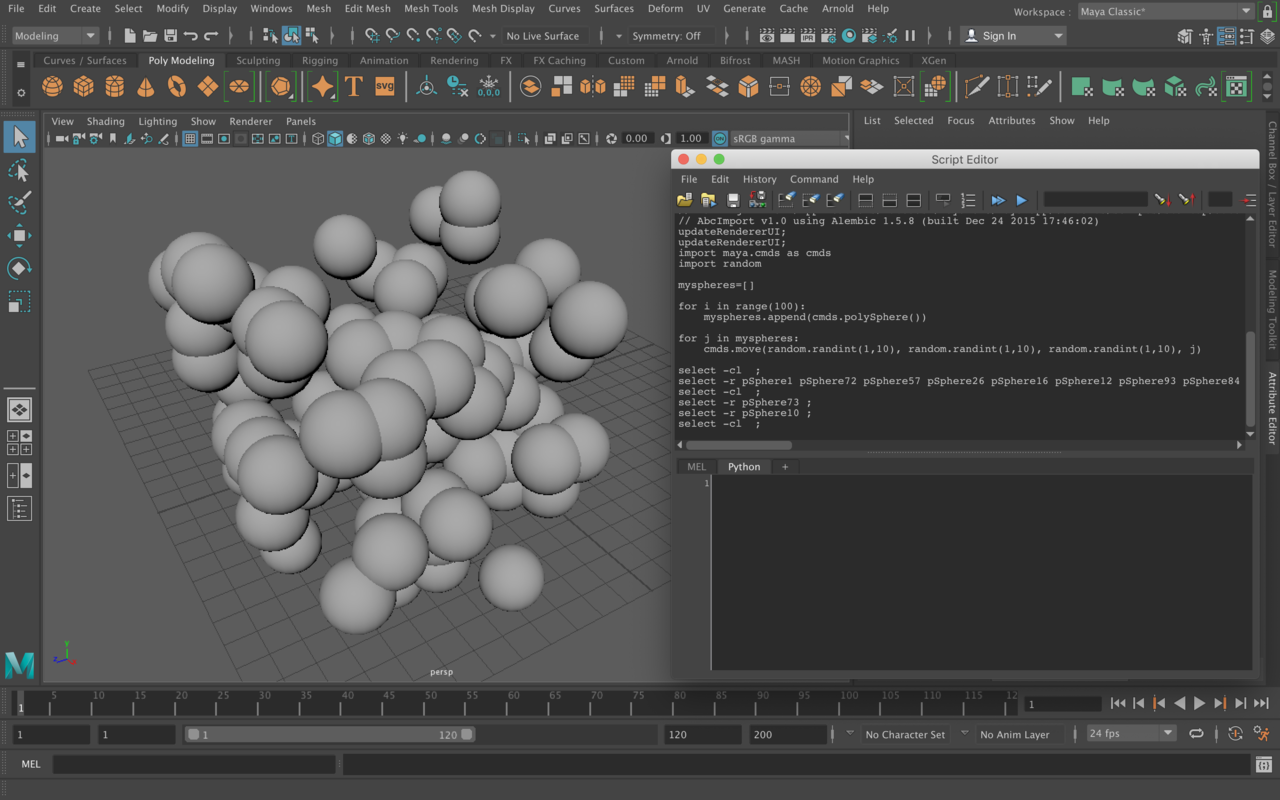Click the MEL command line input field
Viewport: 1280px width, 800px height.
(x=194, y=765)
